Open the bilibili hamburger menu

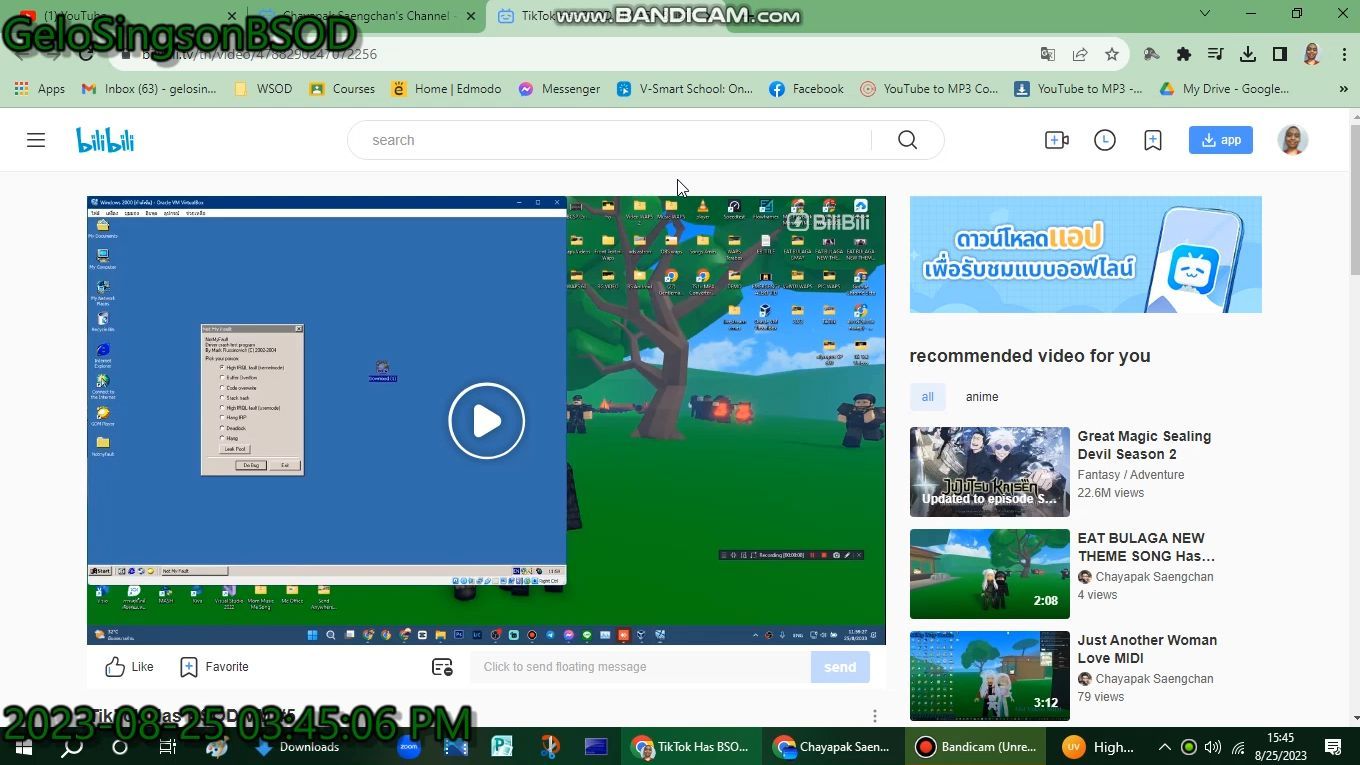[x=36, y=140]
